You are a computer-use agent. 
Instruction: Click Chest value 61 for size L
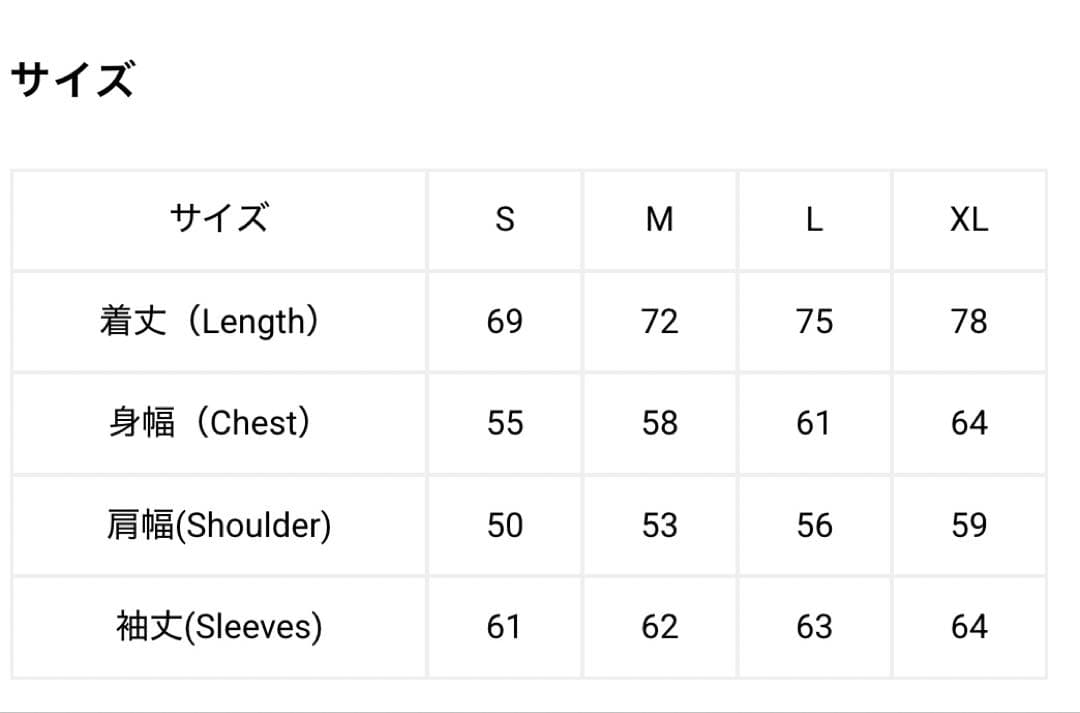814,423
